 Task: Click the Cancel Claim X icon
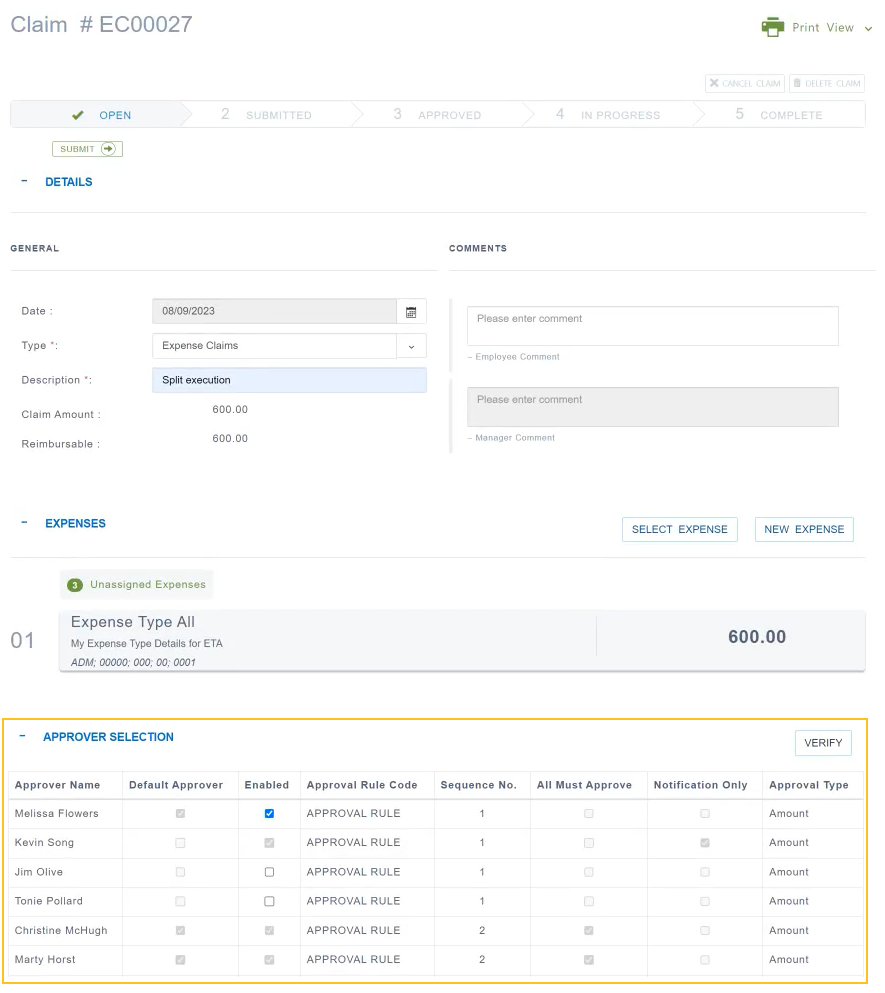pyautogui.click(x=714, y=84)
